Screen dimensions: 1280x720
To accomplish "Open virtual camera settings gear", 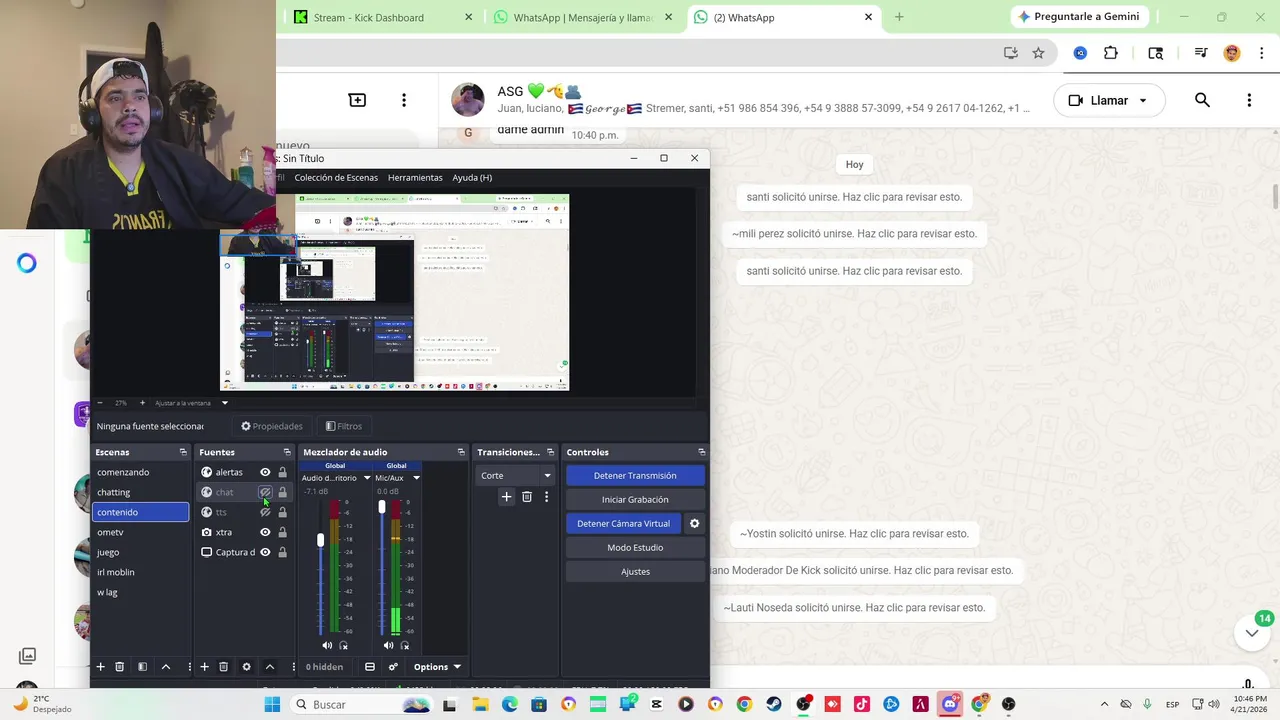I will (x=695, y=523).
